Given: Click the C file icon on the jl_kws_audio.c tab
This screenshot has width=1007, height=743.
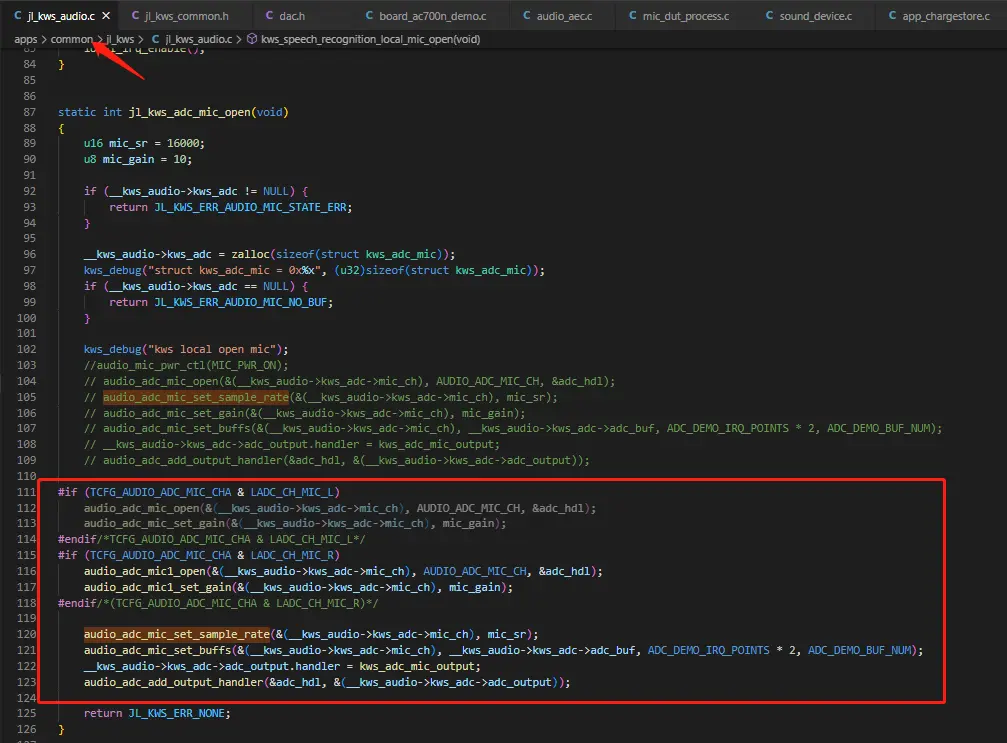Looking at the screenshot, I should click(x=17, y=15).
